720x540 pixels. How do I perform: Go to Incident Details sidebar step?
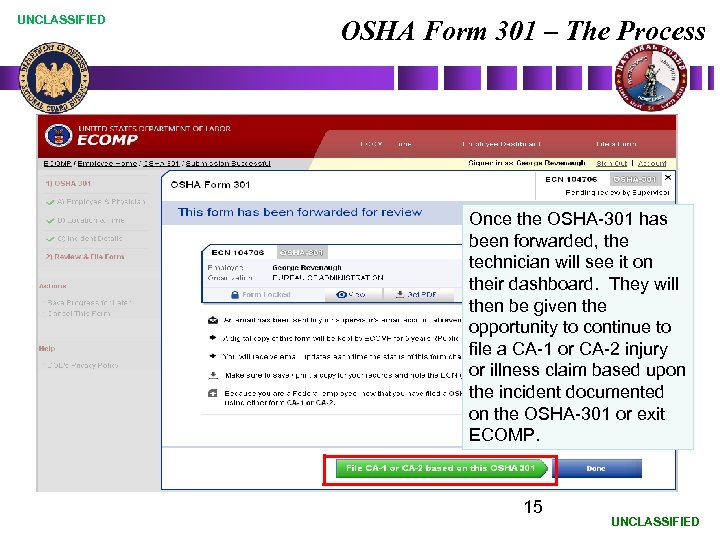pyautogui.click(x=90, y=238)
